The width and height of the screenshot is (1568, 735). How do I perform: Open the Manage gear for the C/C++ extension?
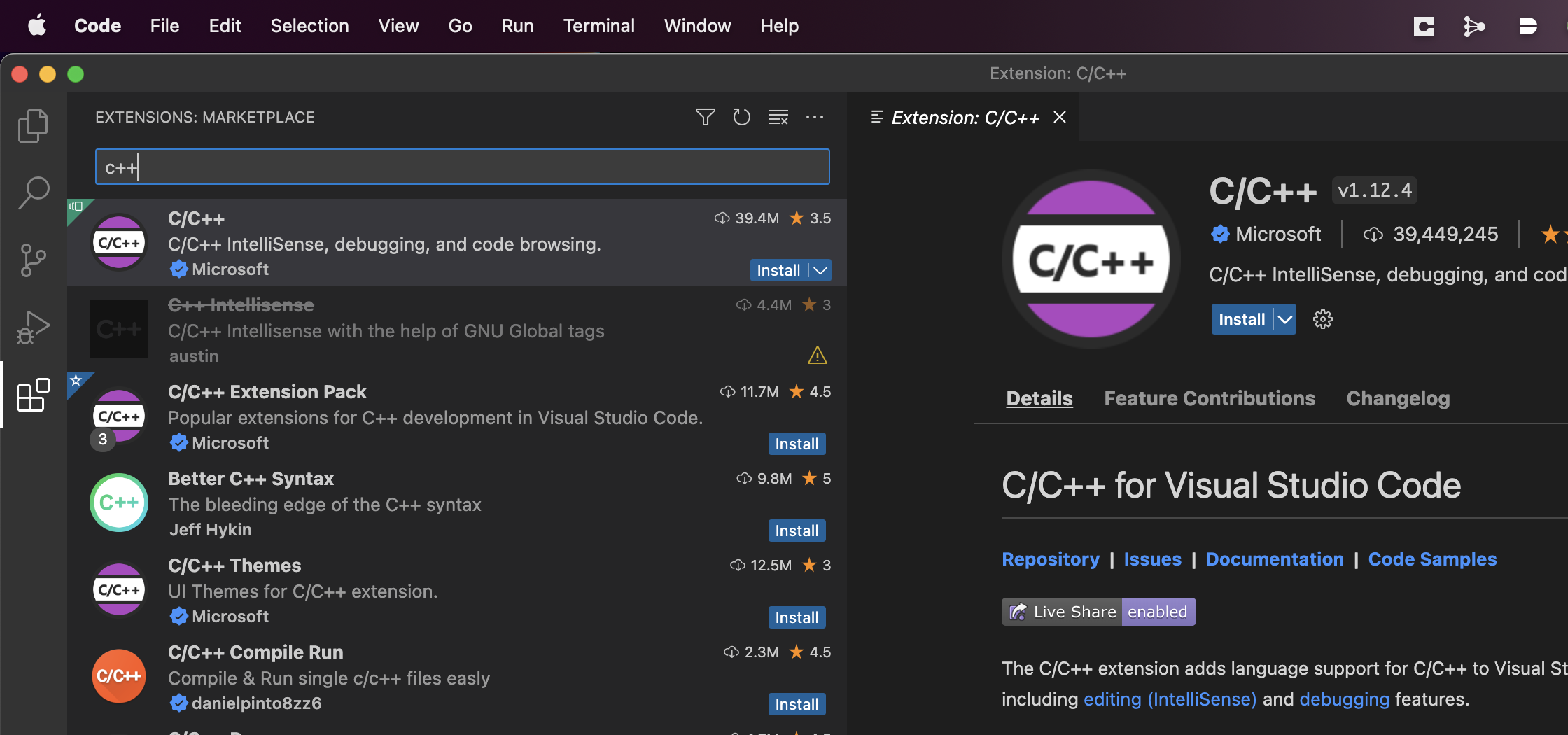tap(1322, 319)
